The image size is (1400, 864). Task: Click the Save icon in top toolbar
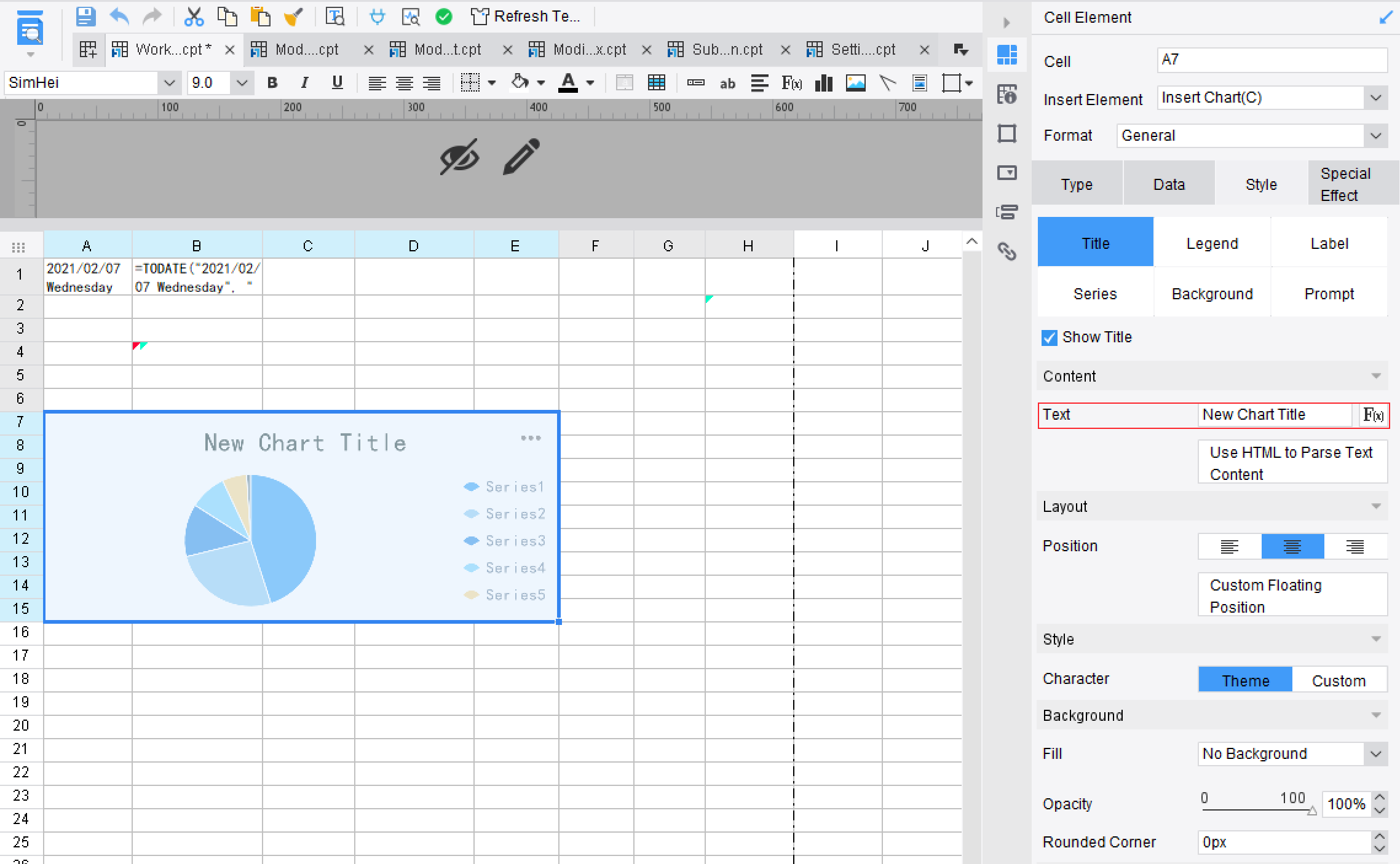pyautogui.click(x=85, y=17)
